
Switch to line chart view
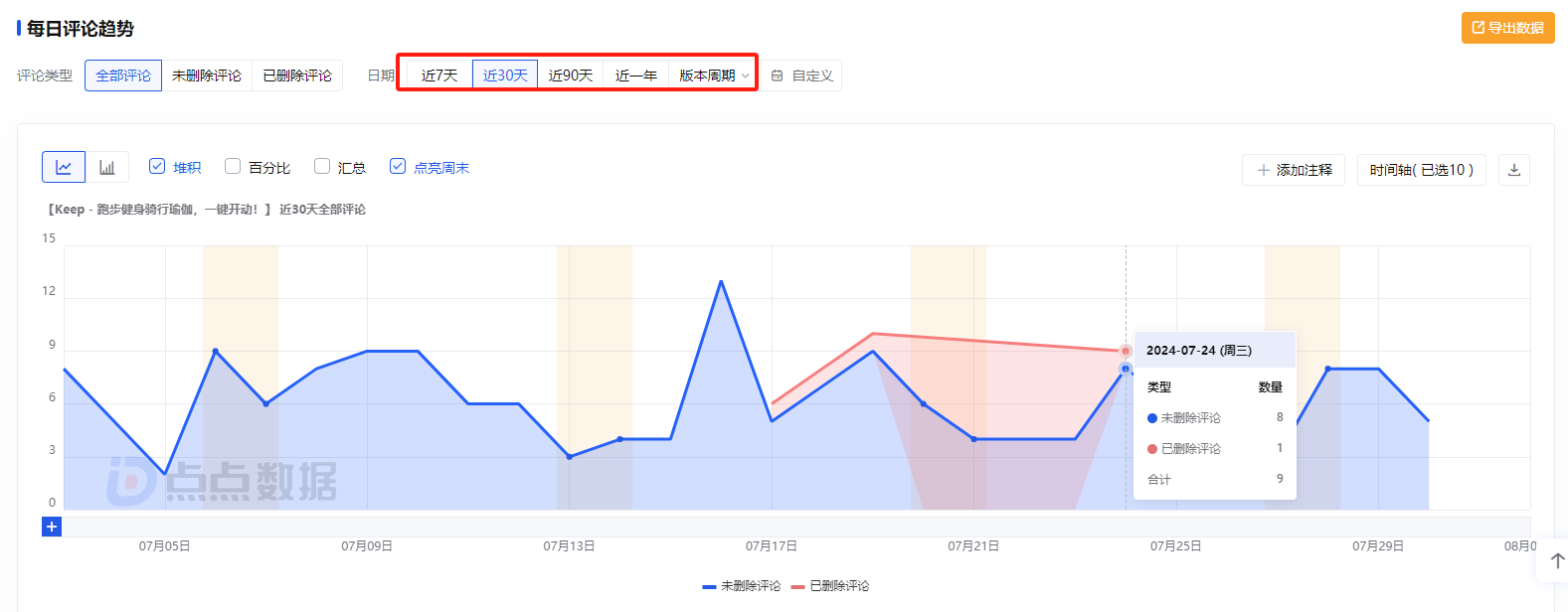(x=64, y=167)
